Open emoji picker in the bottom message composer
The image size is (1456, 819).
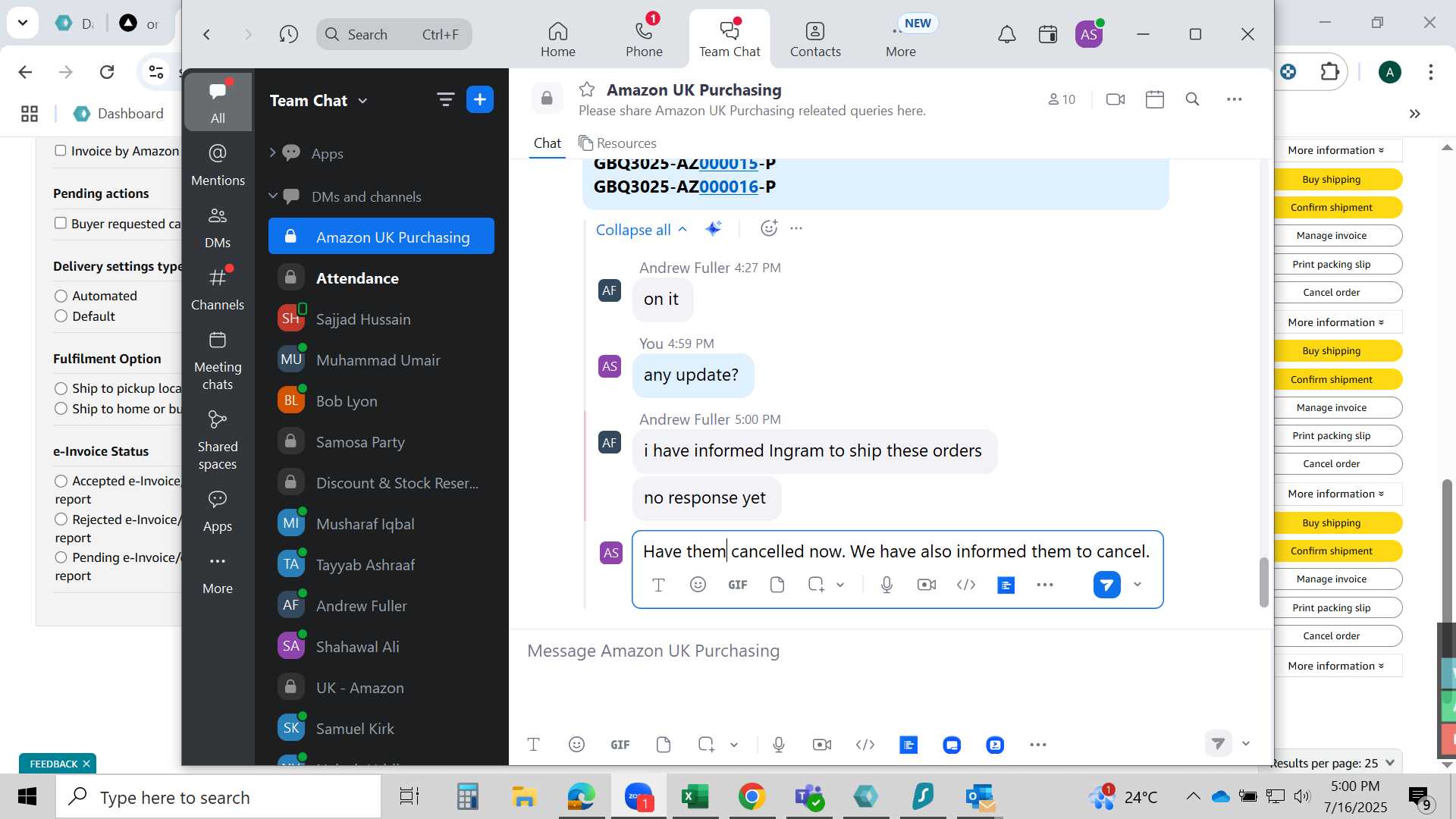(x=577, y=745)
